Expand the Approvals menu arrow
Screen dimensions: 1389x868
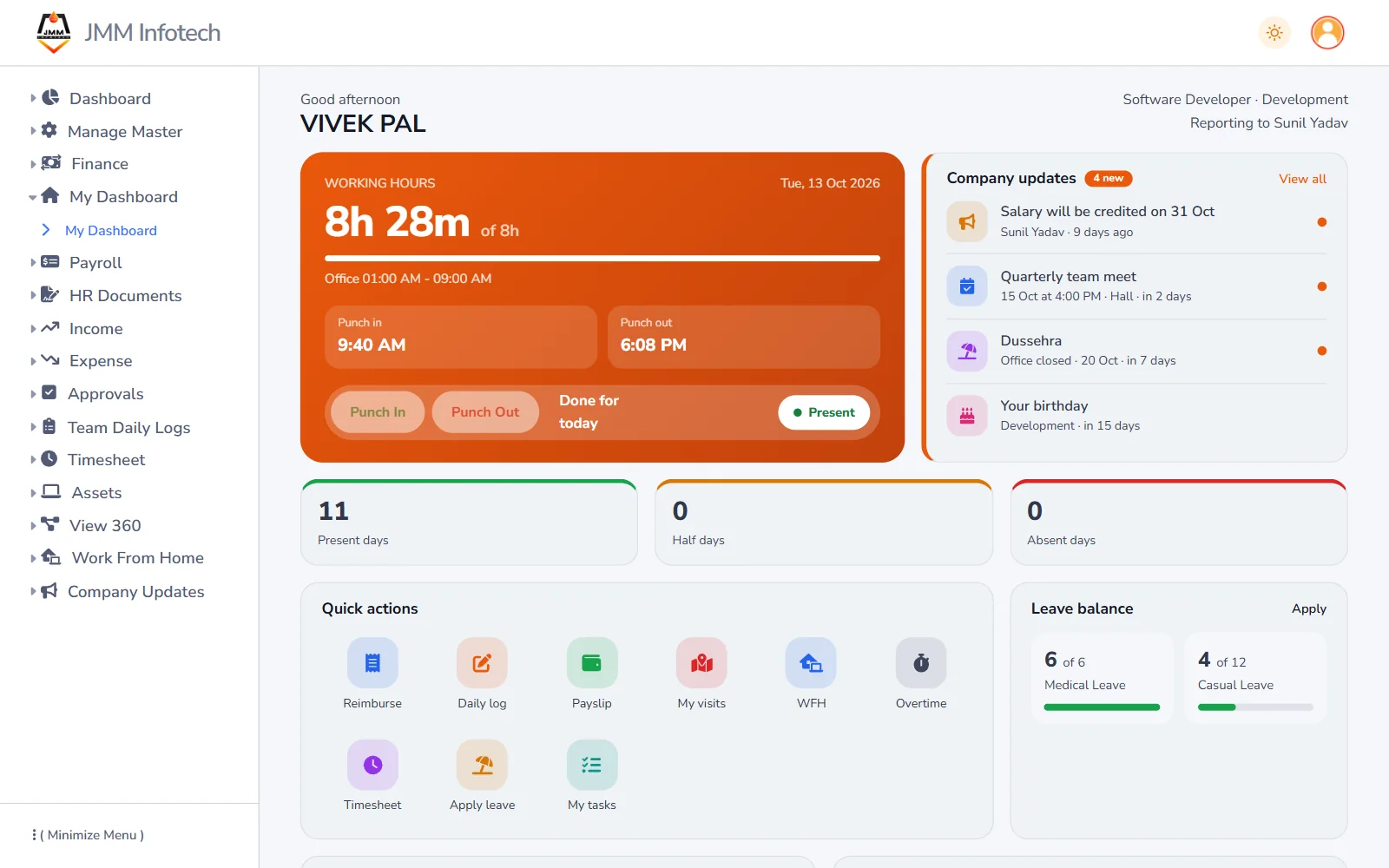[x=33, y=394]
